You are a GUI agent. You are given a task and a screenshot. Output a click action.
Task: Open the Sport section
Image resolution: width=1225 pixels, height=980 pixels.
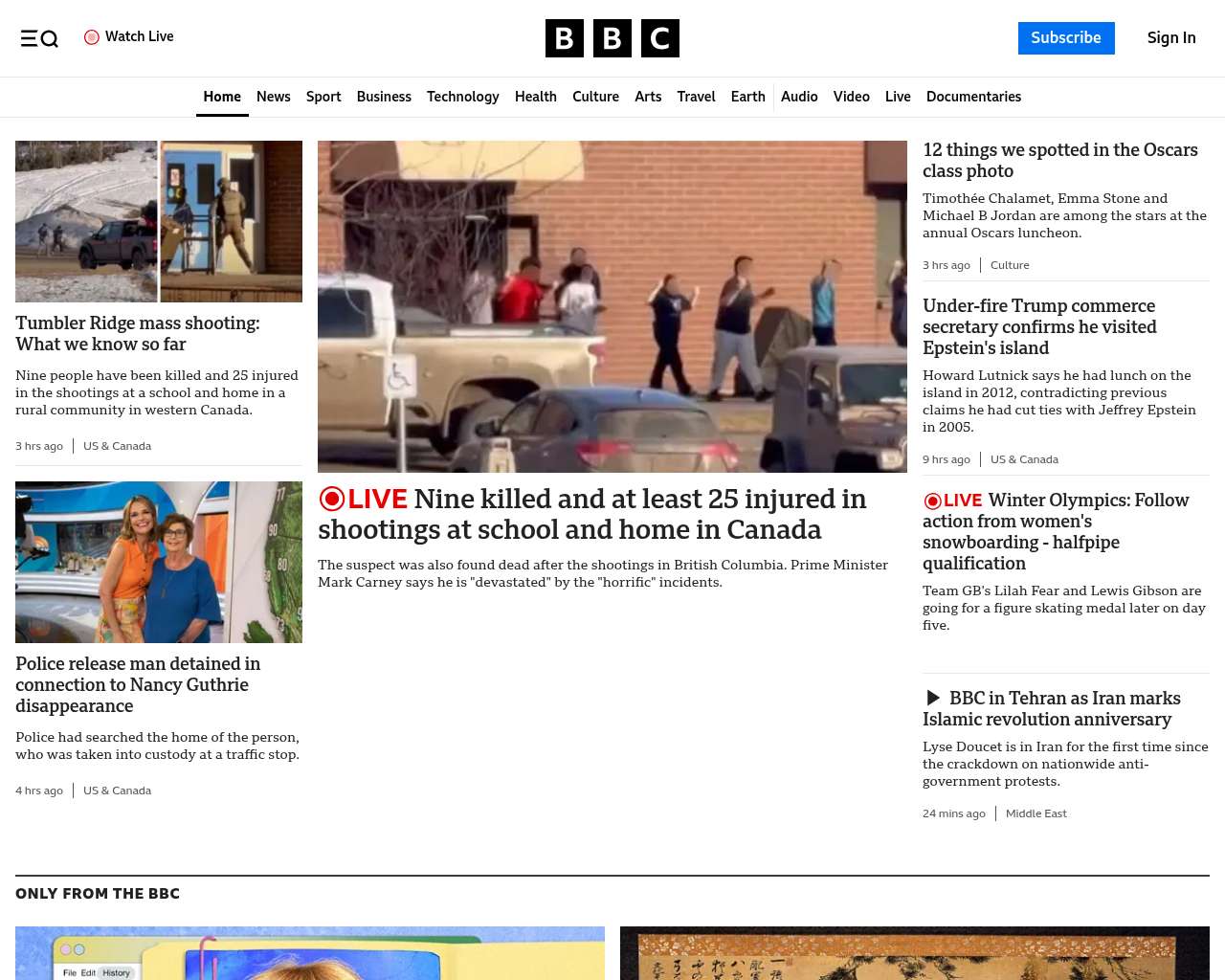click(x=323, y=97)
